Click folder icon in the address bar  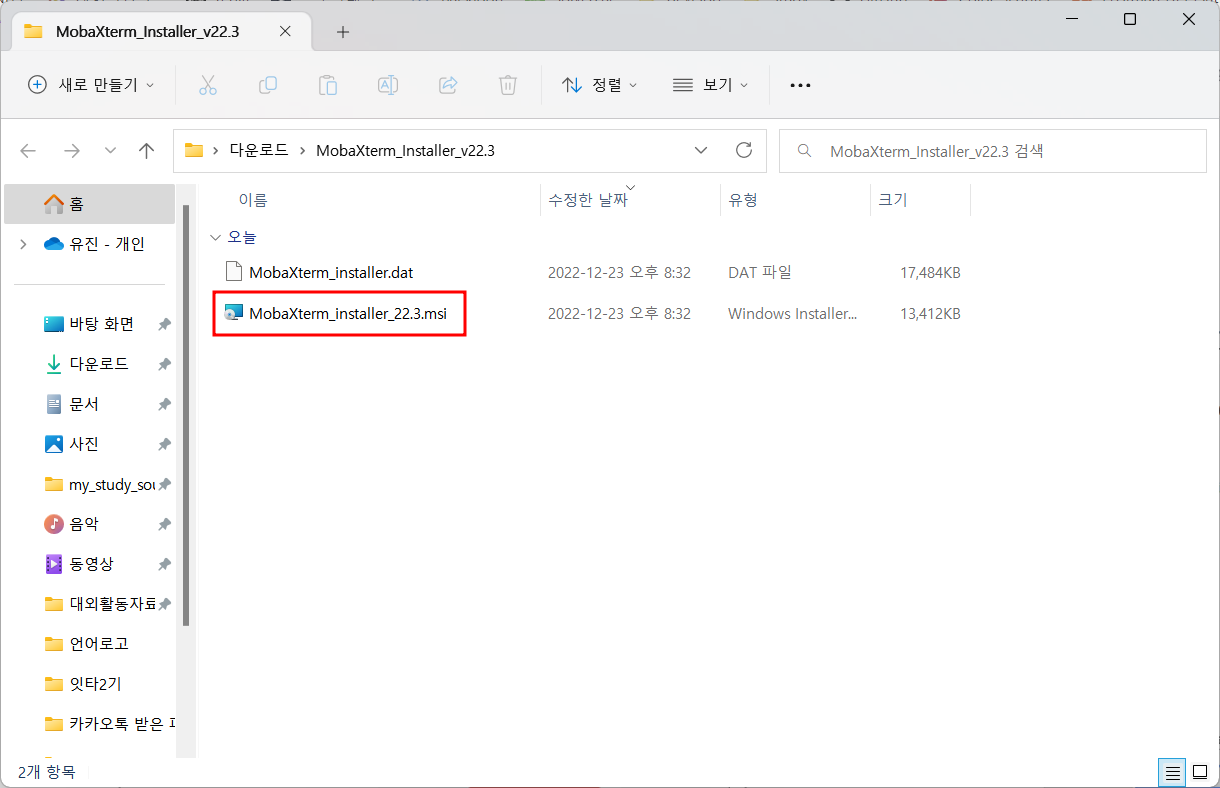click(194, 151)
